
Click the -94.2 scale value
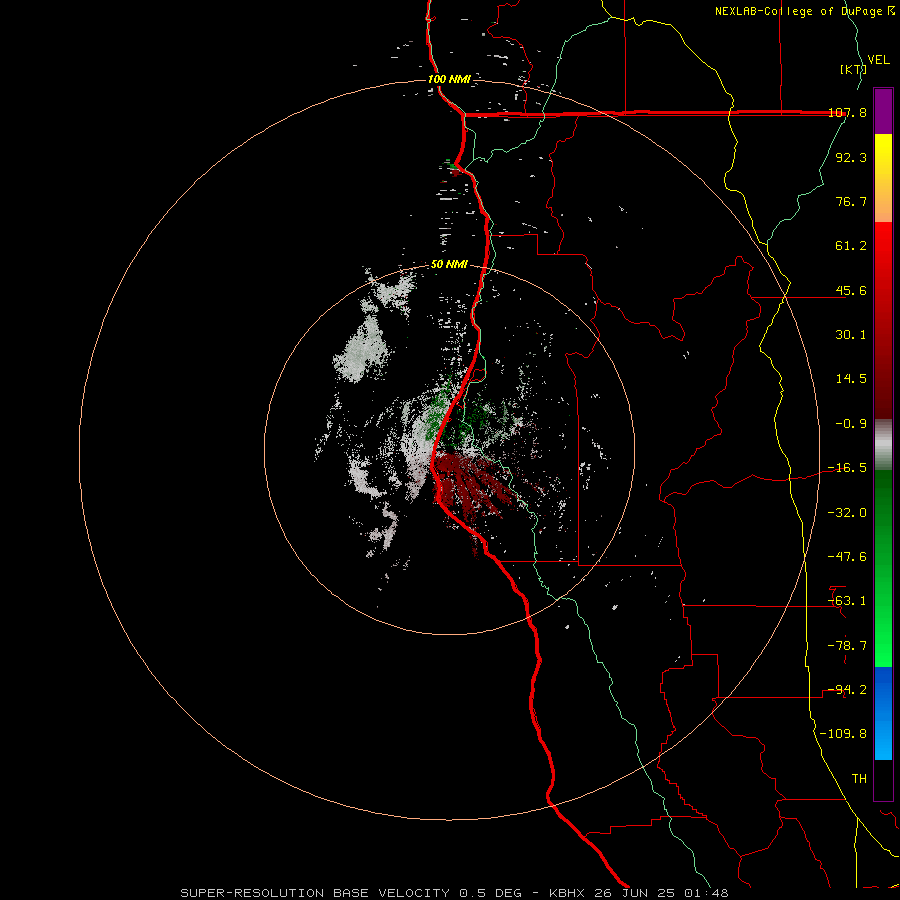[x=847, y=690]
